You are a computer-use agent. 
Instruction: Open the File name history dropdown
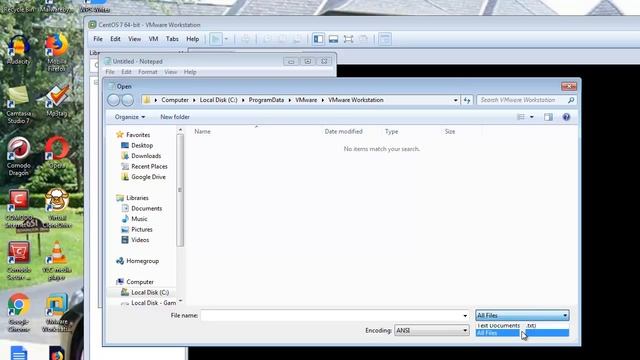[465, 316]
